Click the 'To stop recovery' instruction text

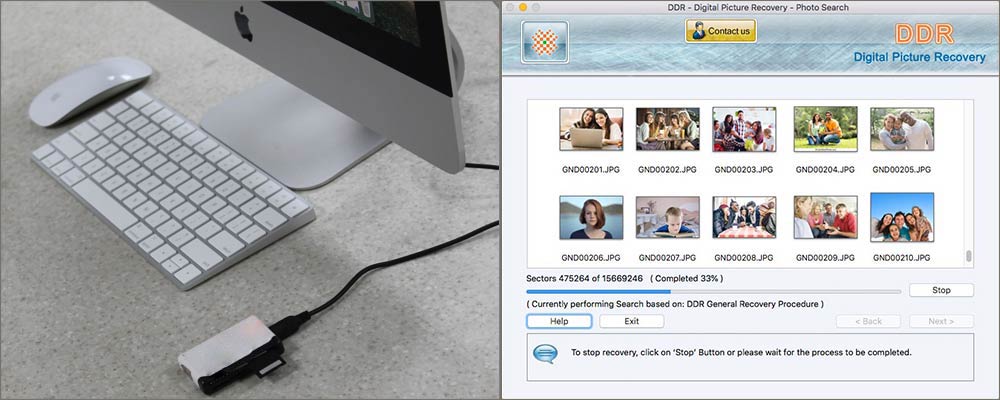click(x=741, y=352)
